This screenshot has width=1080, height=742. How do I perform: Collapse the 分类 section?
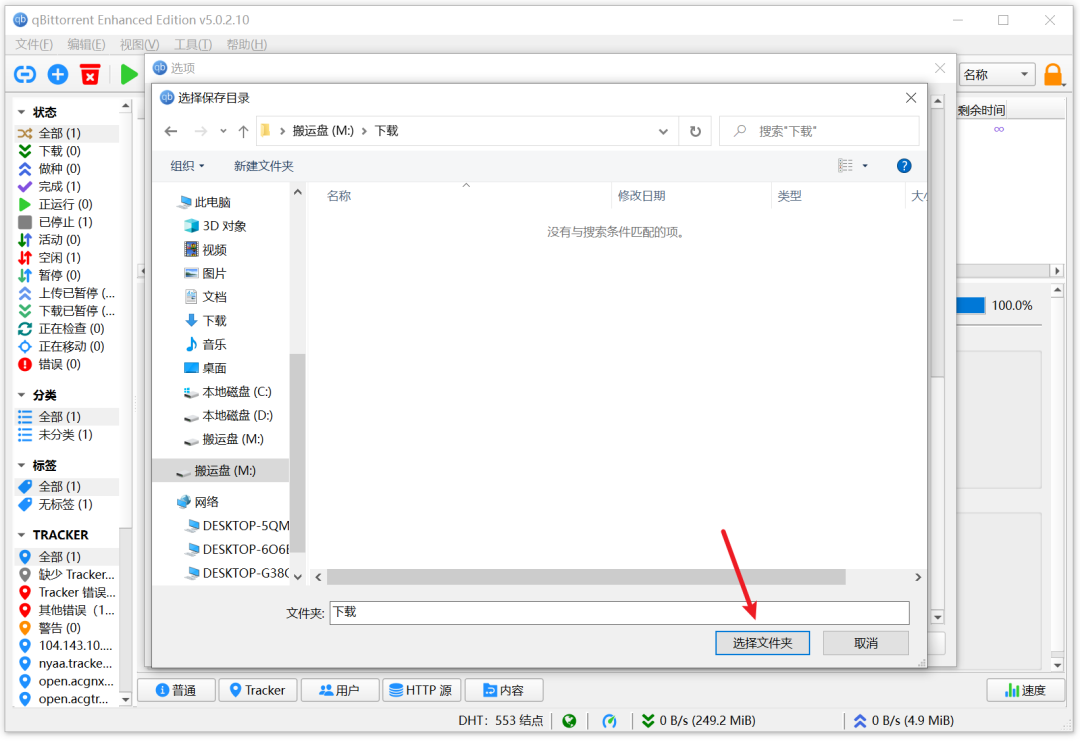[21, 395]
